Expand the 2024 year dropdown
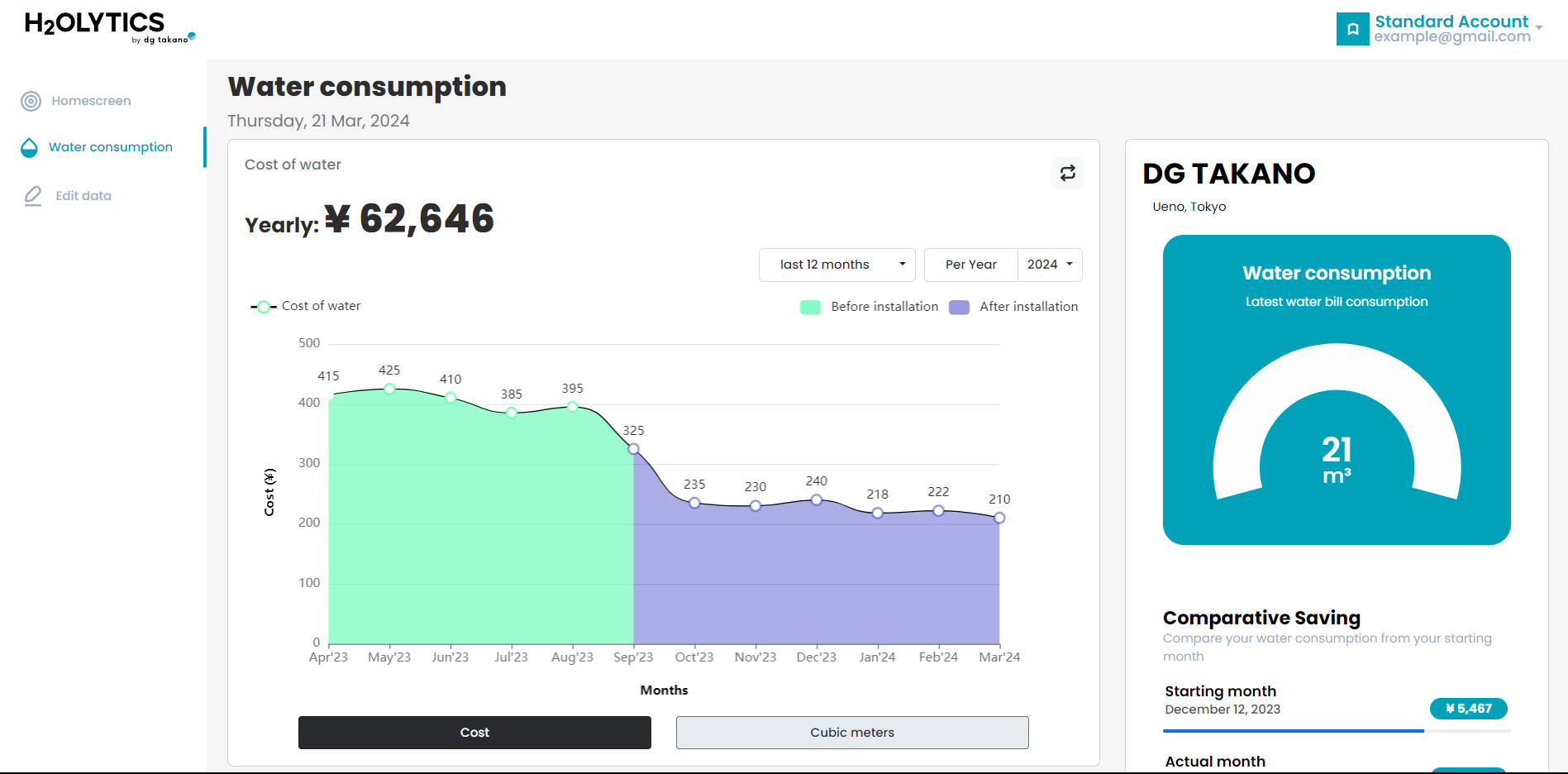This screenshot has width=1568, height=774. click(1050, 265)
